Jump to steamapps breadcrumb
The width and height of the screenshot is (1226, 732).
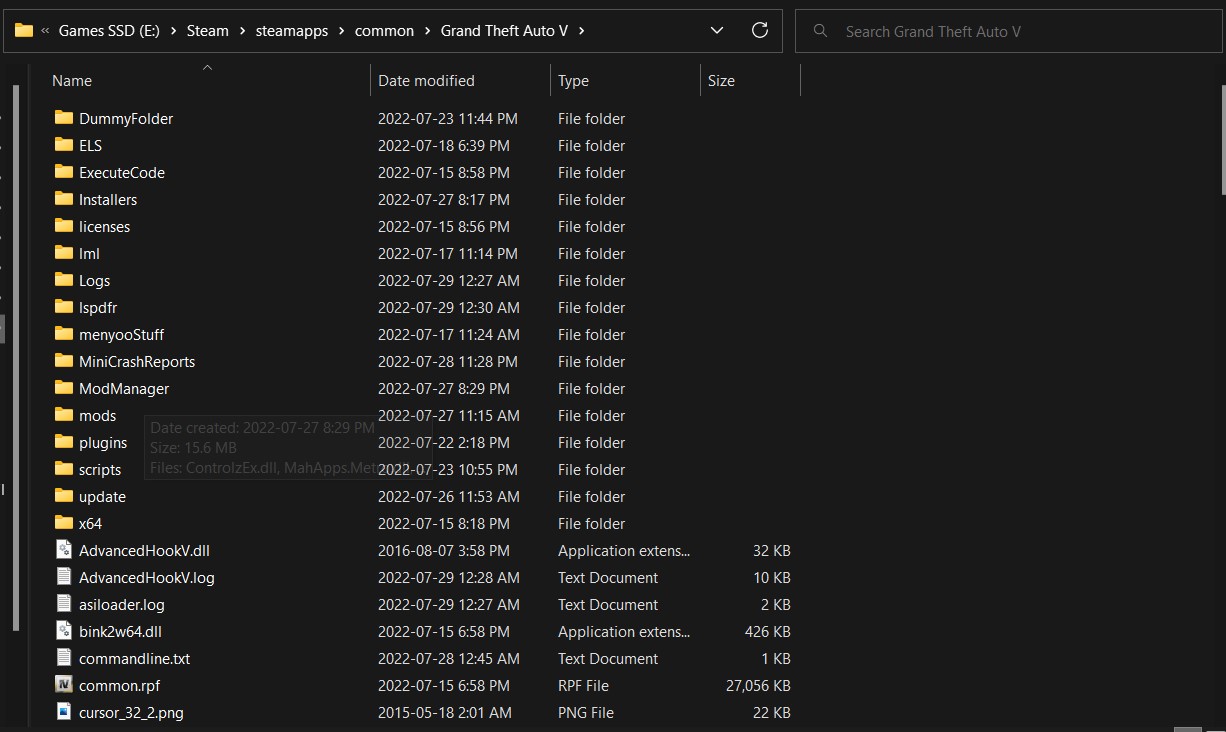point(291,31)
